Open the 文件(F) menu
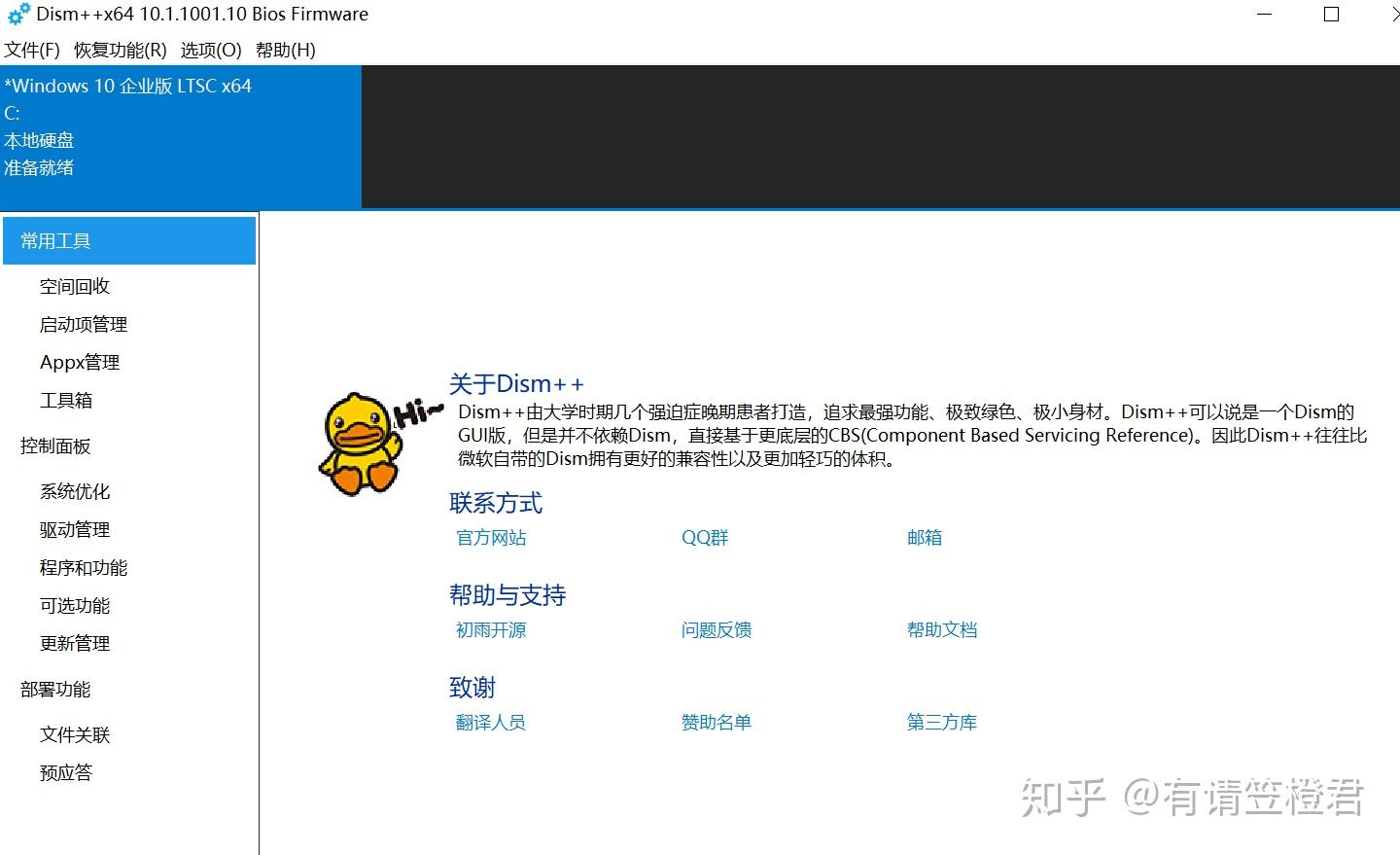This screenshot has width=1400, height=855. tap(32, 50)
